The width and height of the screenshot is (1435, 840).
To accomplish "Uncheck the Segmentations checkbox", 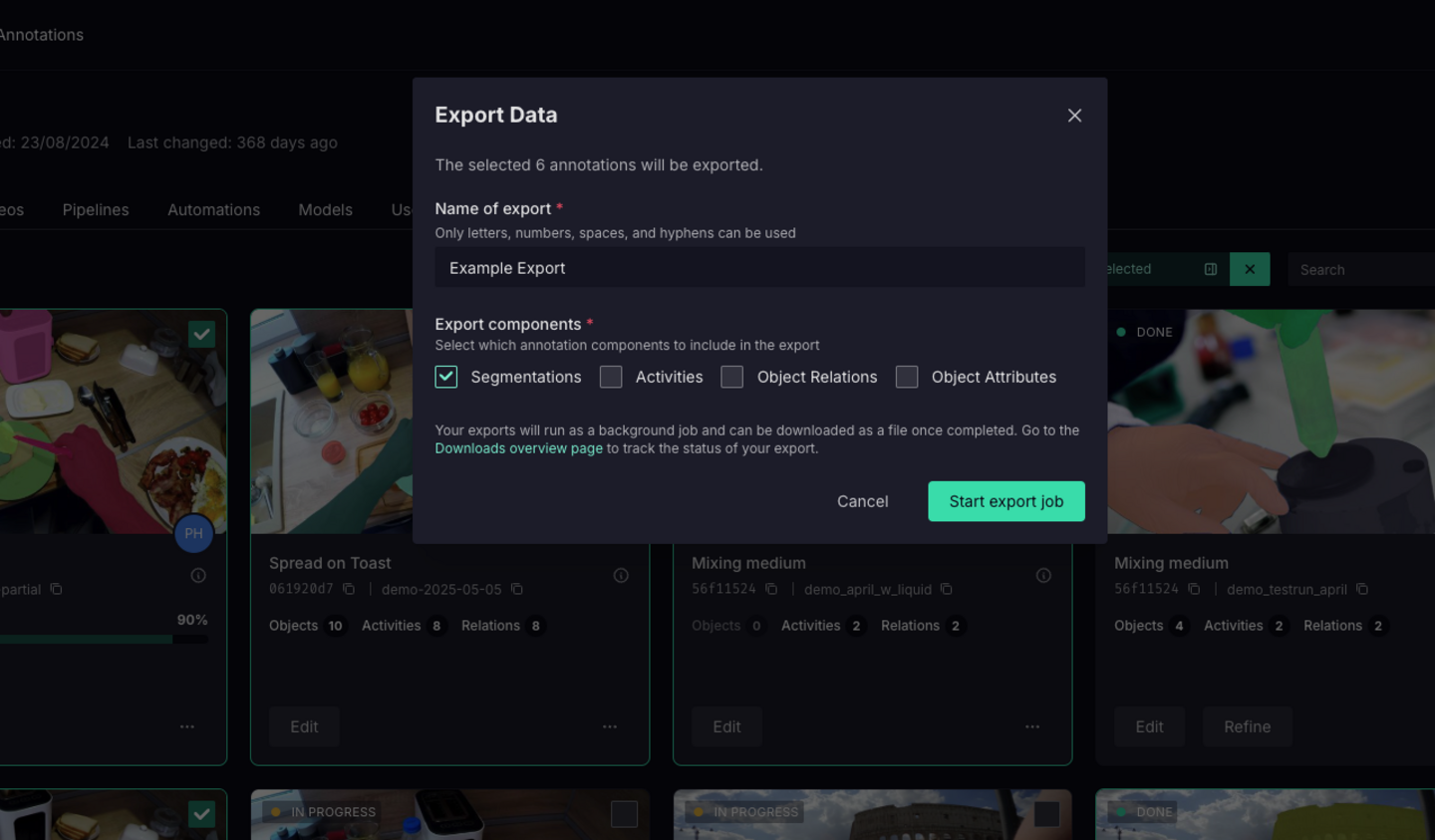I will (x=446, y=377).
